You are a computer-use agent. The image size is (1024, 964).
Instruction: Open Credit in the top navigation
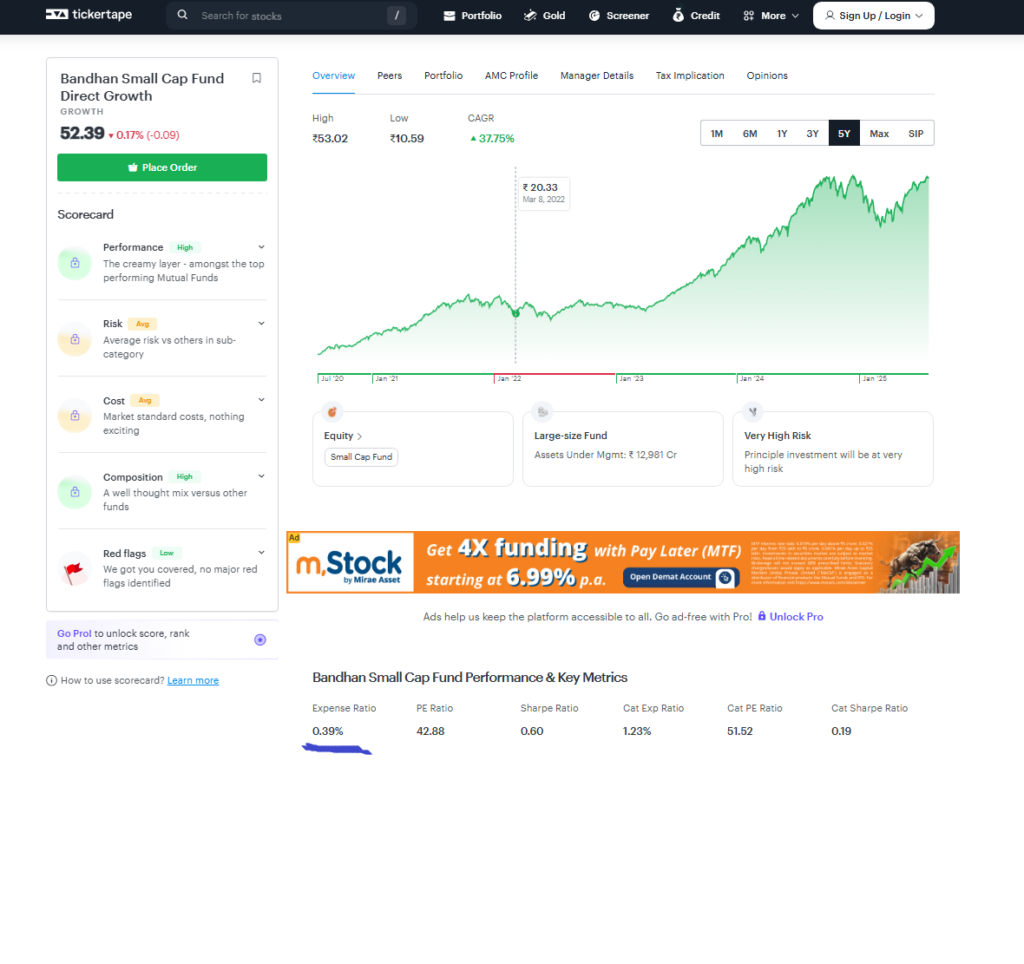(696, 16)
